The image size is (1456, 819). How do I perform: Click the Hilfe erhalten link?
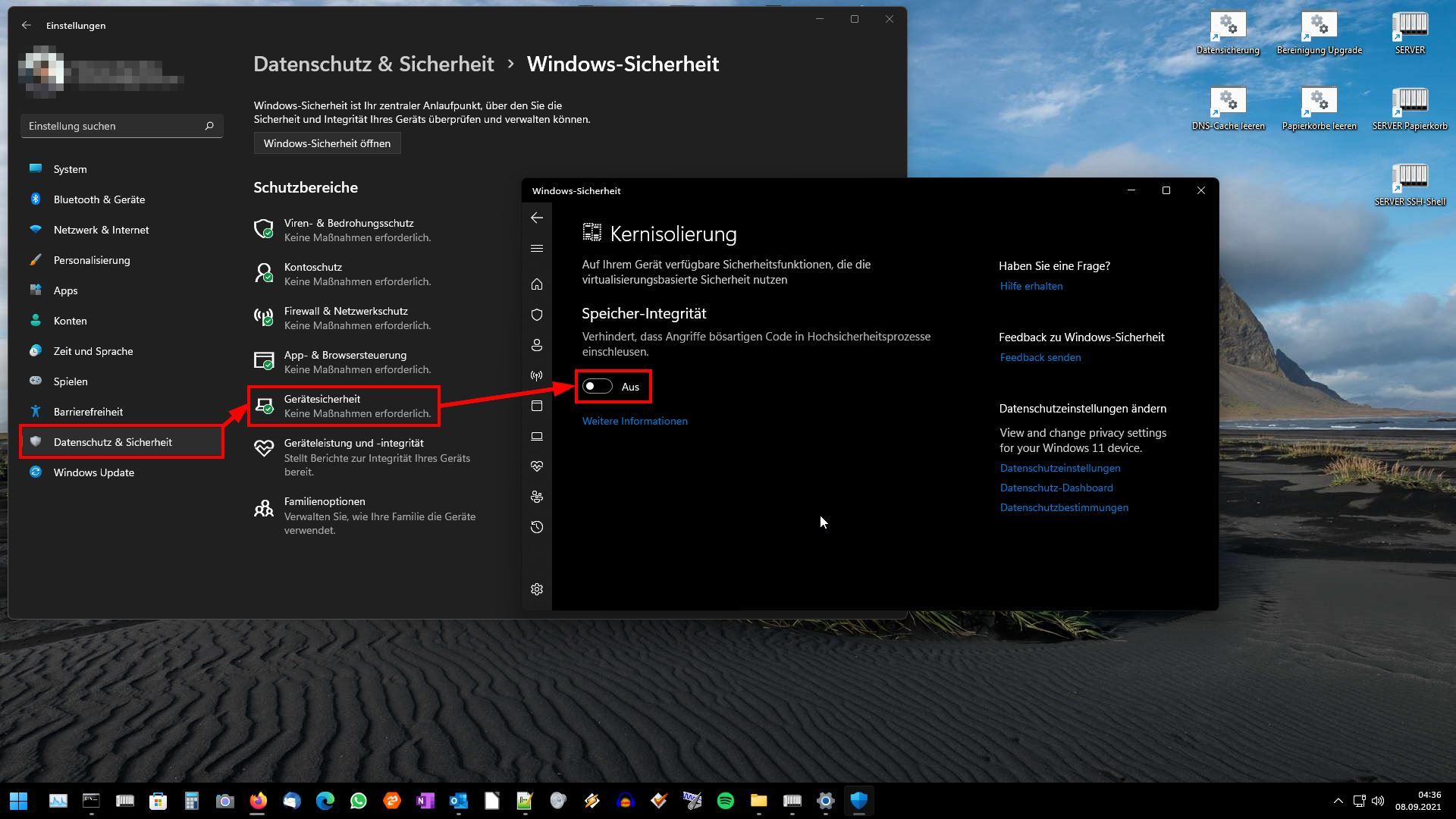[x=1031, y=286]
